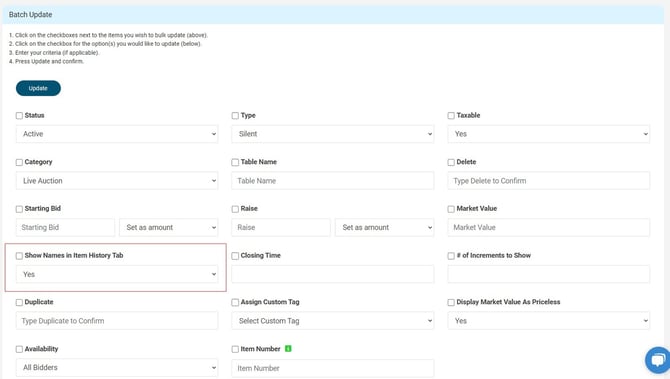Enable the Category checkbox

click(19, 162)
